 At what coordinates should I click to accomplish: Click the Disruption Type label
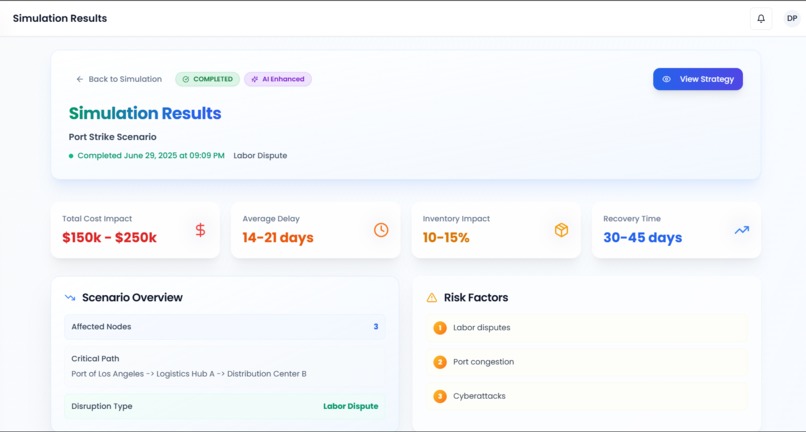102,406
